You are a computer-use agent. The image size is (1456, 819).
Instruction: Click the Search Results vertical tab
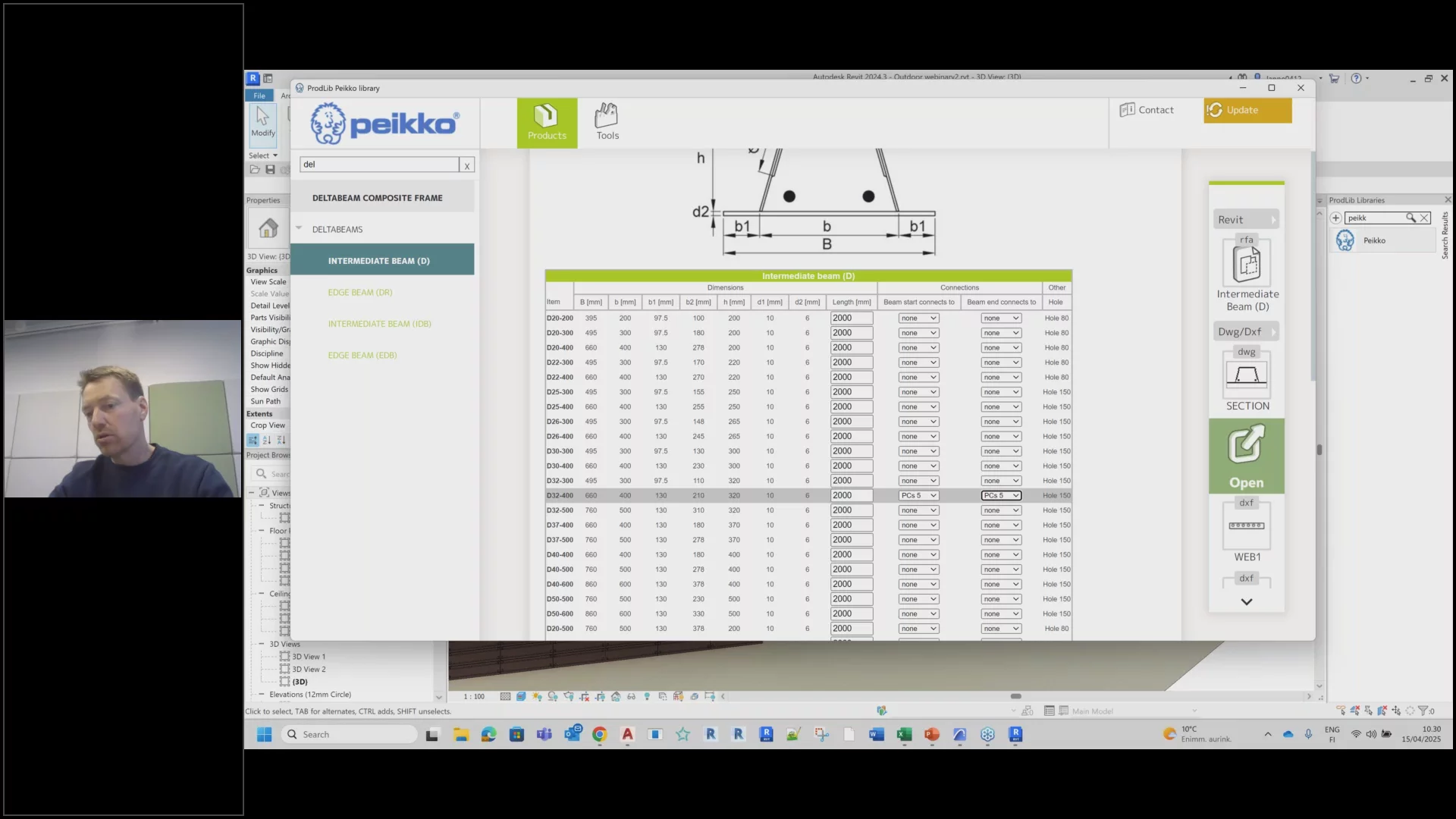[x=1445, y=236]
